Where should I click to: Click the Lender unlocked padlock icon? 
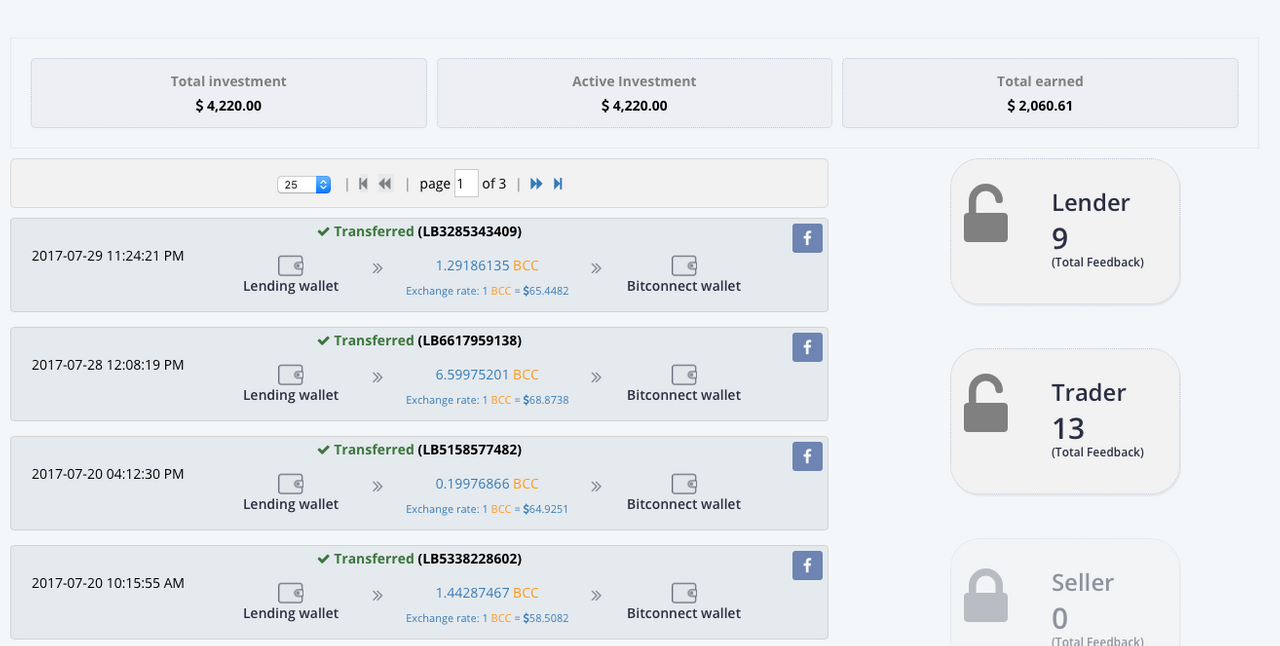click(985, 213)
